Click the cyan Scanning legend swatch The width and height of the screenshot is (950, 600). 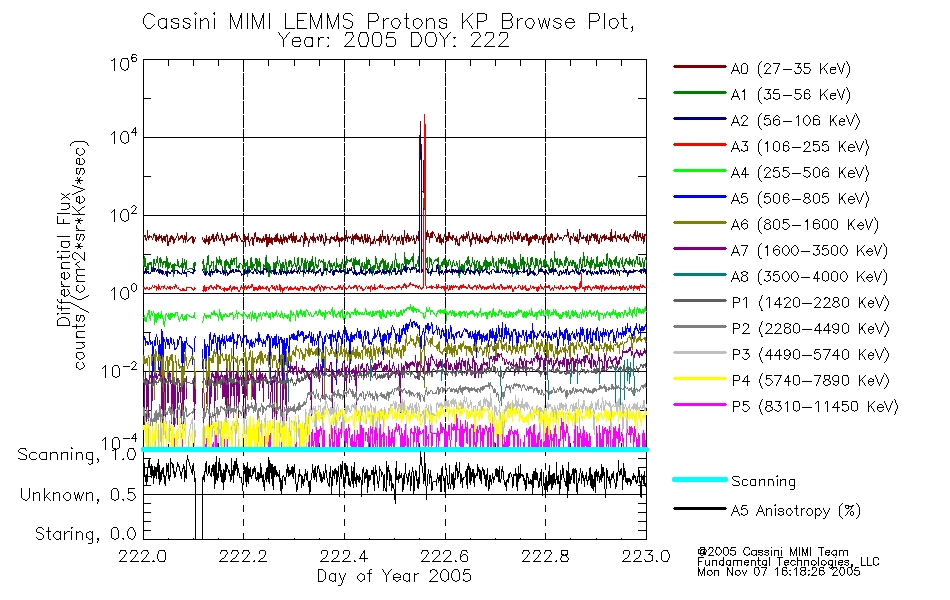(700, 479)
